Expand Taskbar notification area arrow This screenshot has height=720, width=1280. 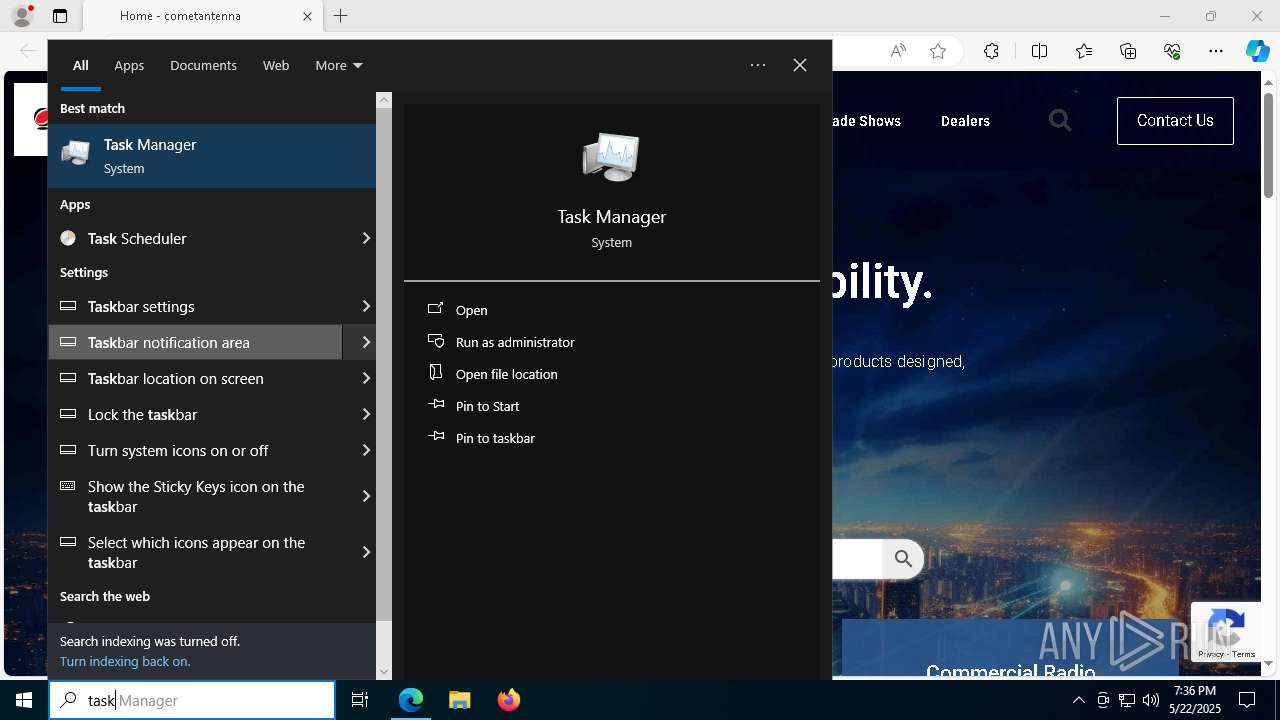click(366, 342)
